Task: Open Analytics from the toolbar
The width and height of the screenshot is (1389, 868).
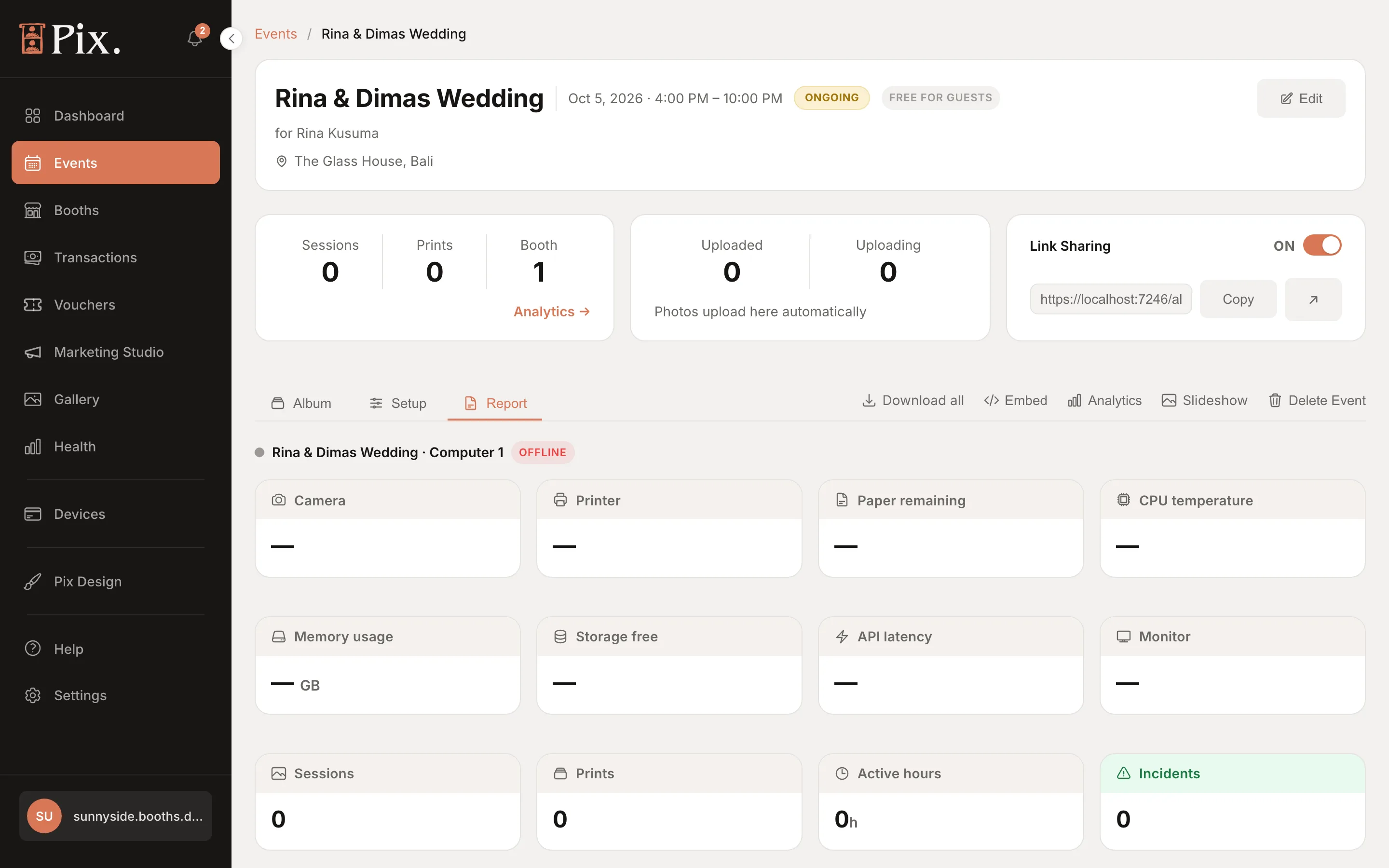Action: point(1104,401)
